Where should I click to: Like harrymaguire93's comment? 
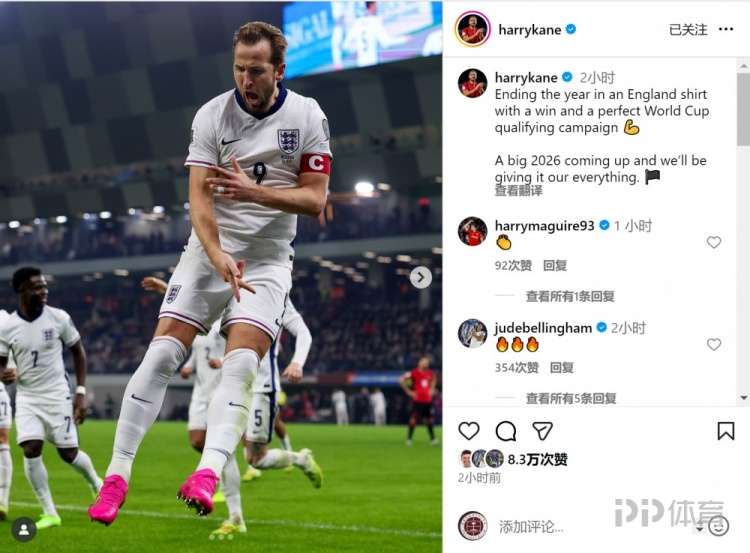714,243
